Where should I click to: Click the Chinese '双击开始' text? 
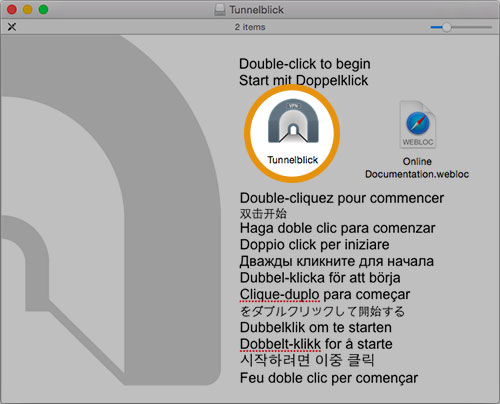point(263,213)
